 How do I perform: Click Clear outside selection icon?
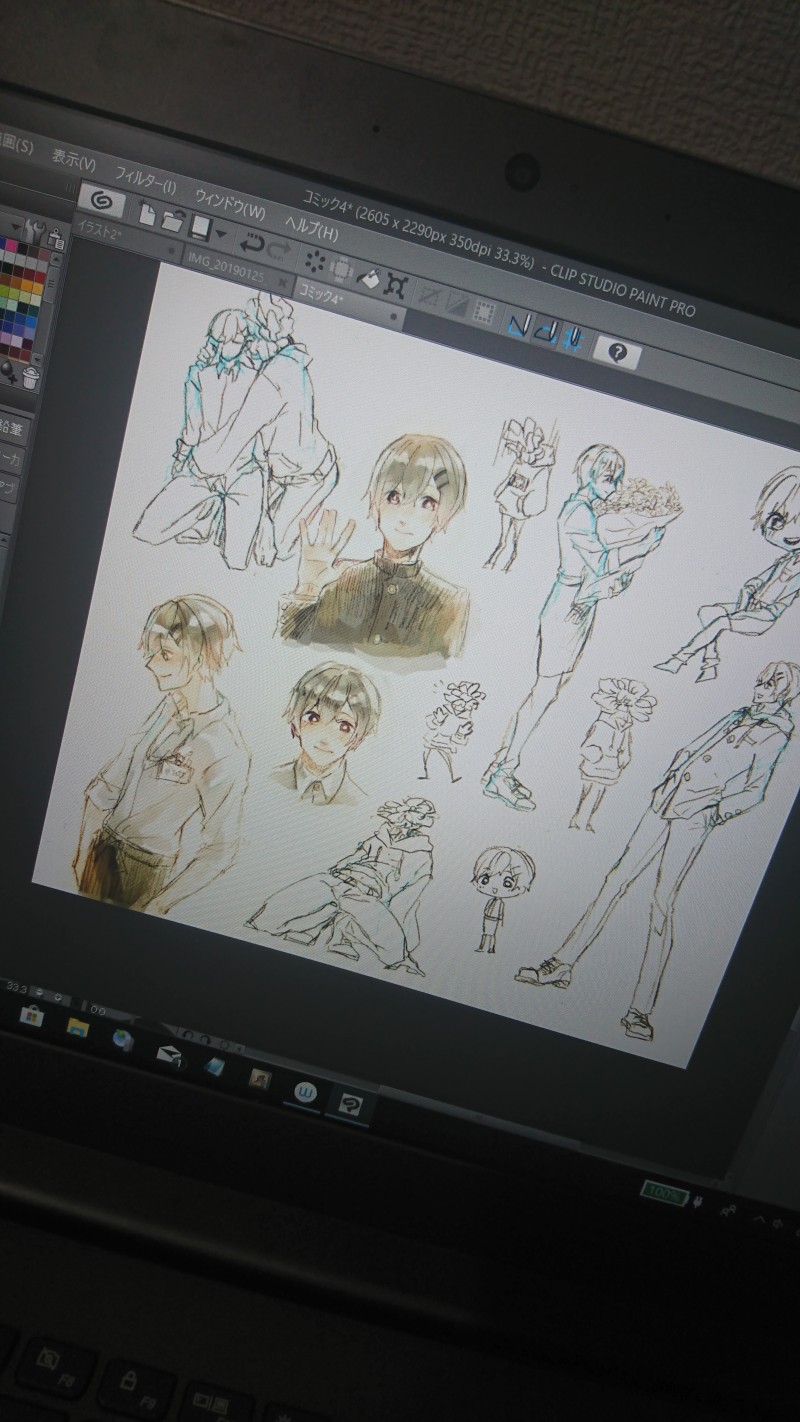tap(341, 270)
